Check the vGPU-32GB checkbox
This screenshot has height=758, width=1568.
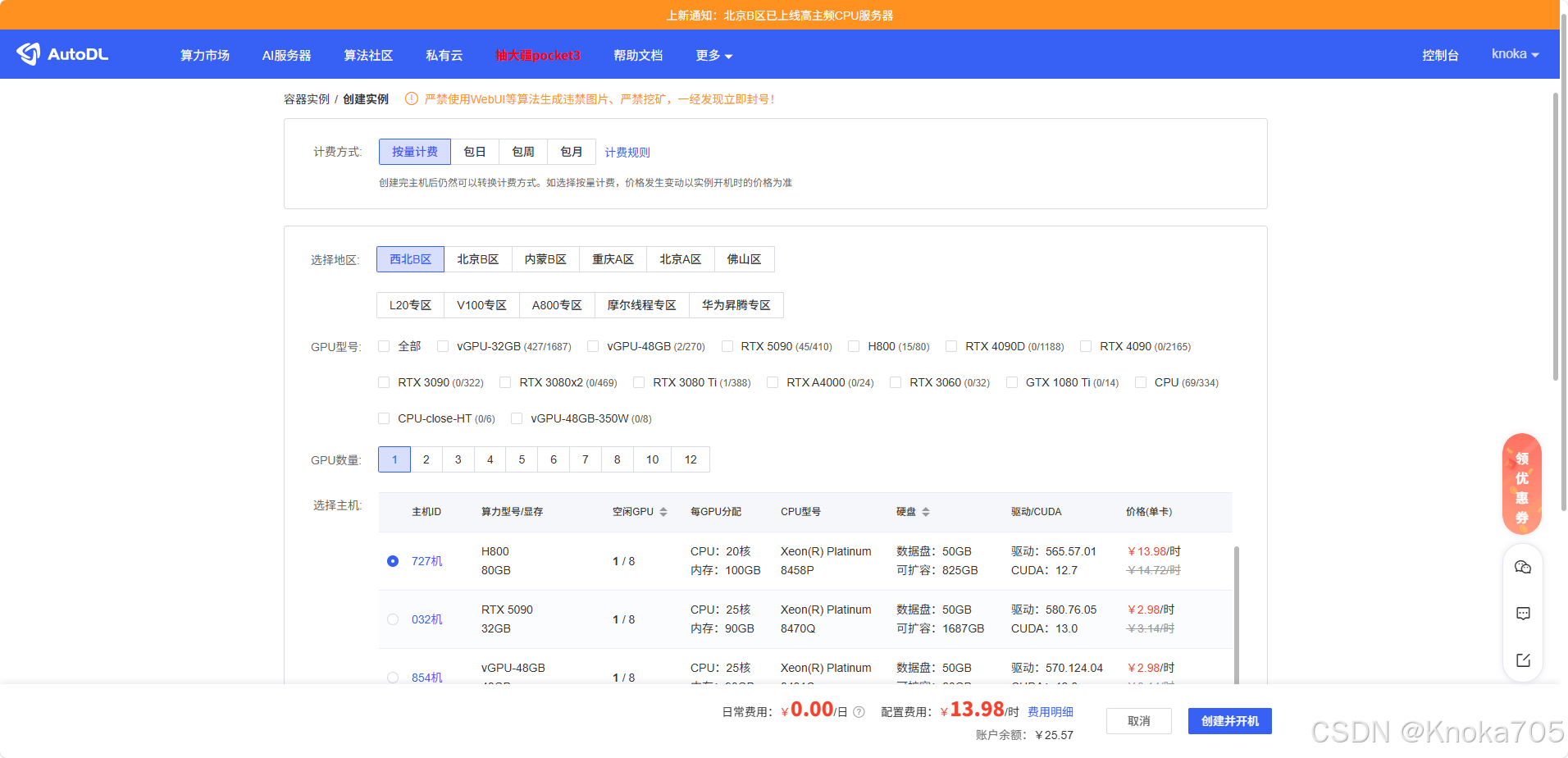[443, 346]
